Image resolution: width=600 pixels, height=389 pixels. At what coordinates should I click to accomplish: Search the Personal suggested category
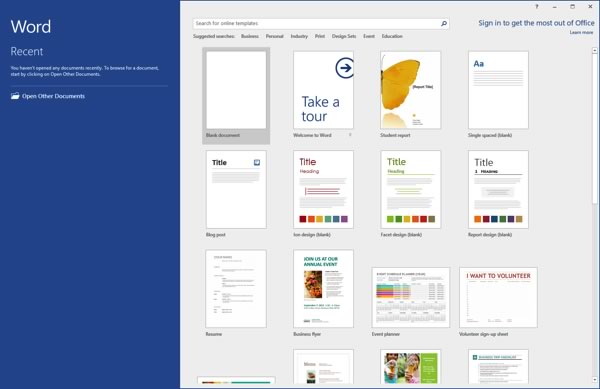pyautogui.click(x=275, y=36)
